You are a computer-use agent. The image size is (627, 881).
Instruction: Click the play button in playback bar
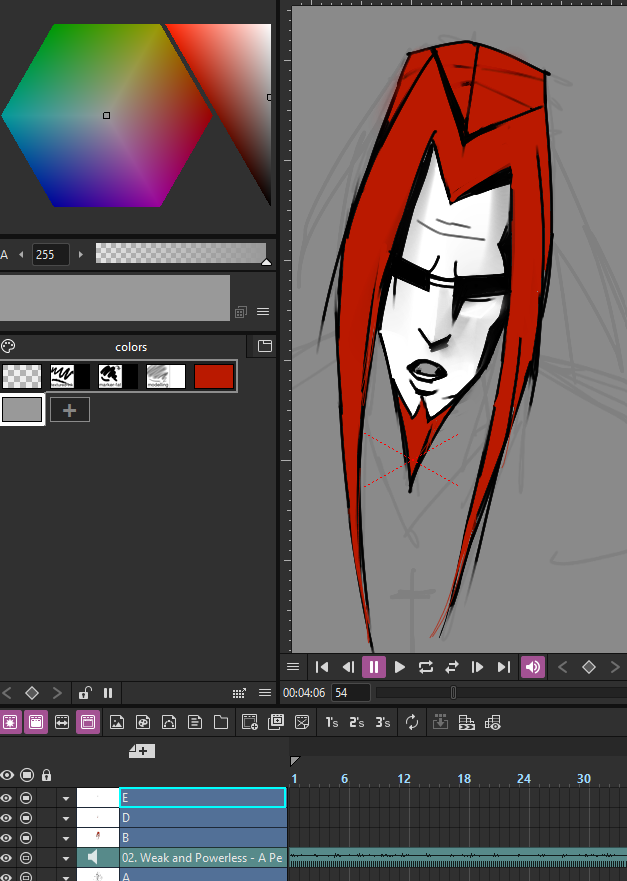point(400,667)
